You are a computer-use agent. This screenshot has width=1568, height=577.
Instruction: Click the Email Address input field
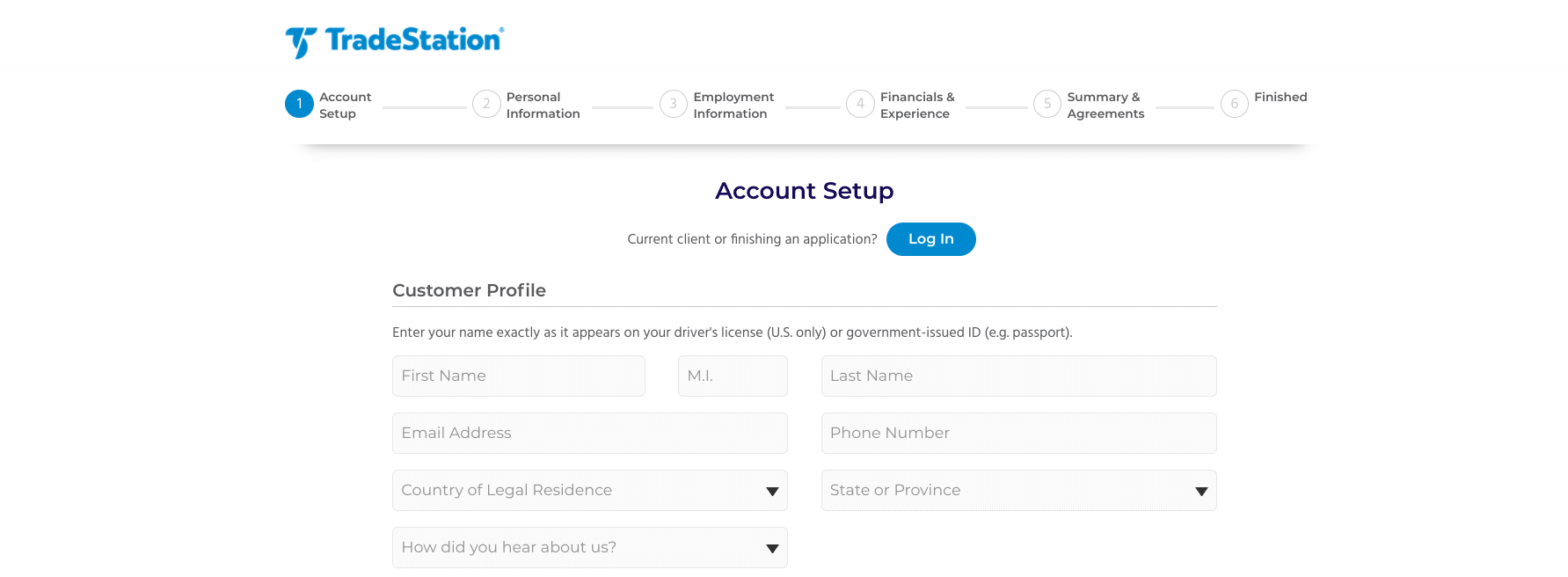[x=589, y=433]
